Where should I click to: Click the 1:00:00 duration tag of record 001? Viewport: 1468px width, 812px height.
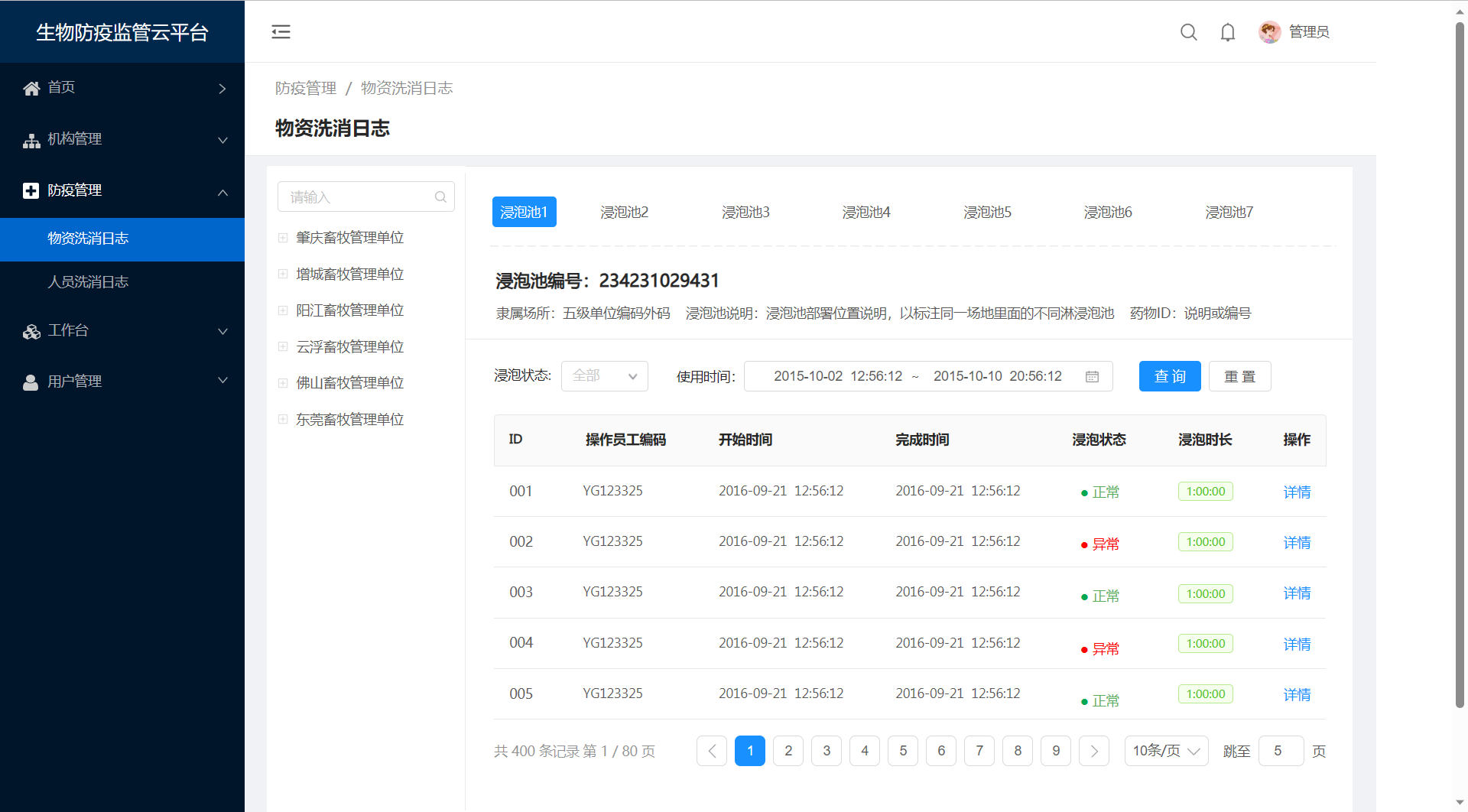click(1206, 492)
